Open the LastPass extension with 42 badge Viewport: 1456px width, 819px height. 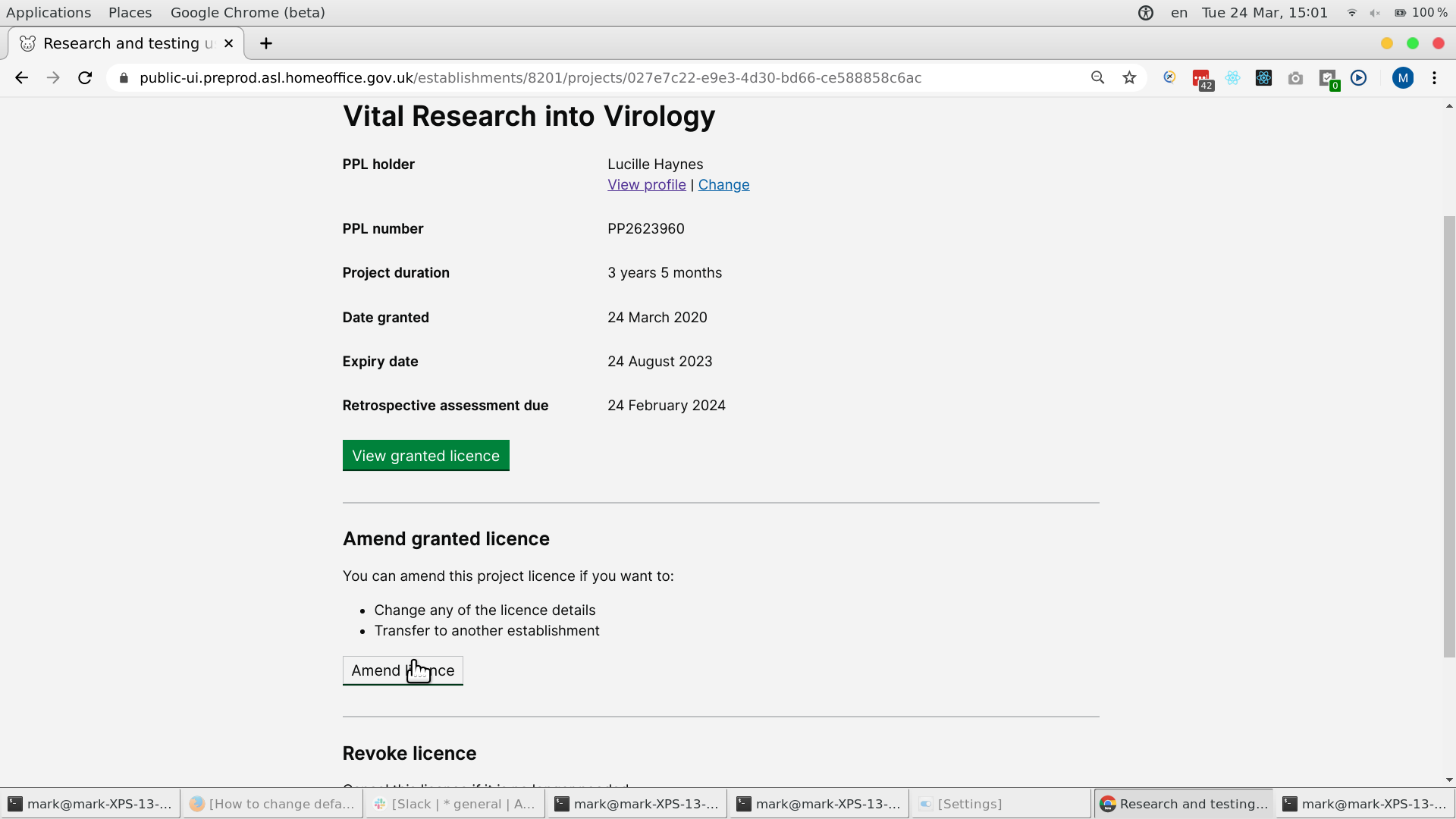pos(1201,79)
